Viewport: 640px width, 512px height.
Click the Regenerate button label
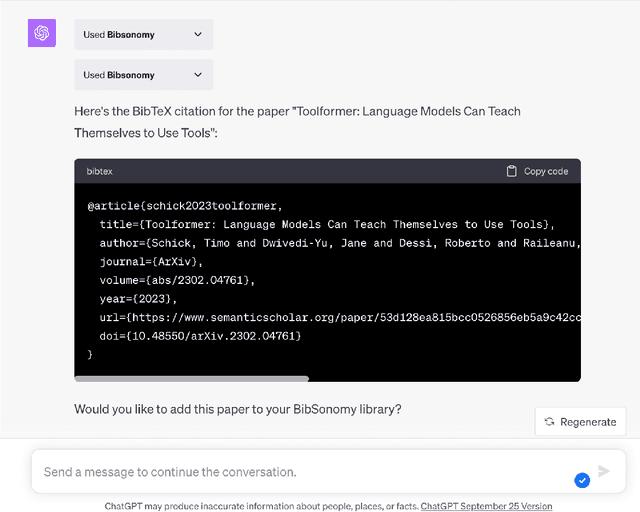pos(588,422)
